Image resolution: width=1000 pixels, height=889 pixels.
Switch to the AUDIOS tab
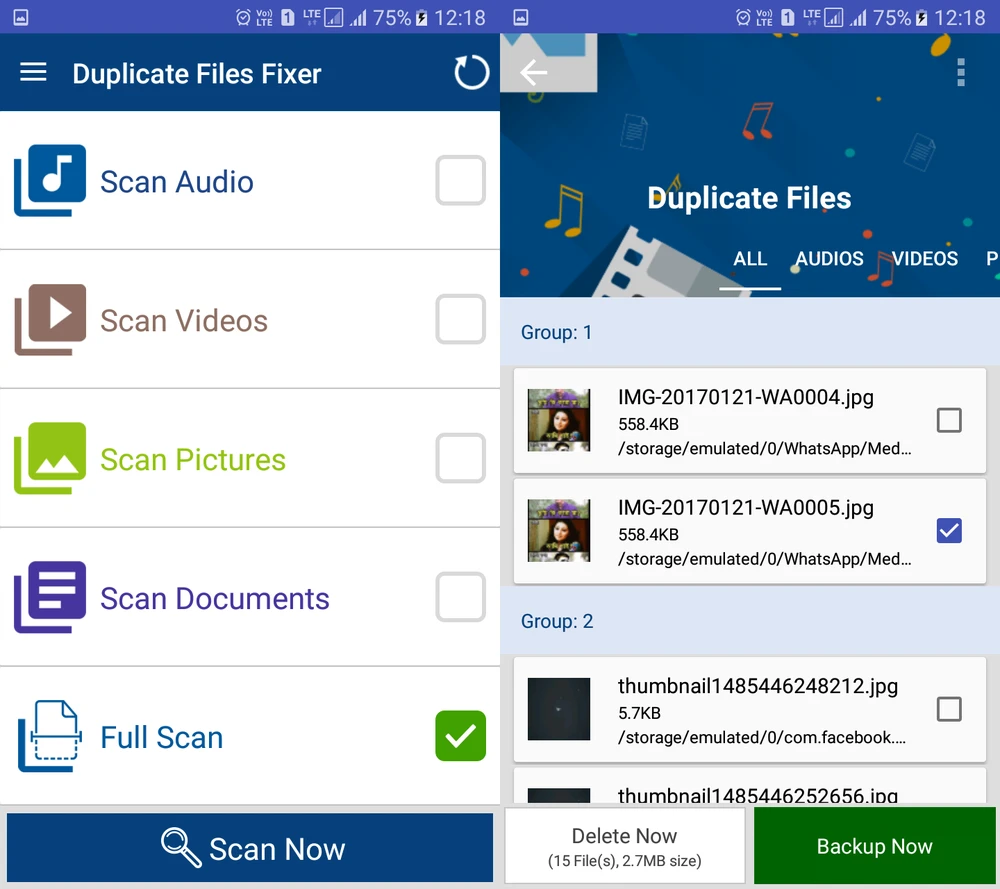coord(829,259)
